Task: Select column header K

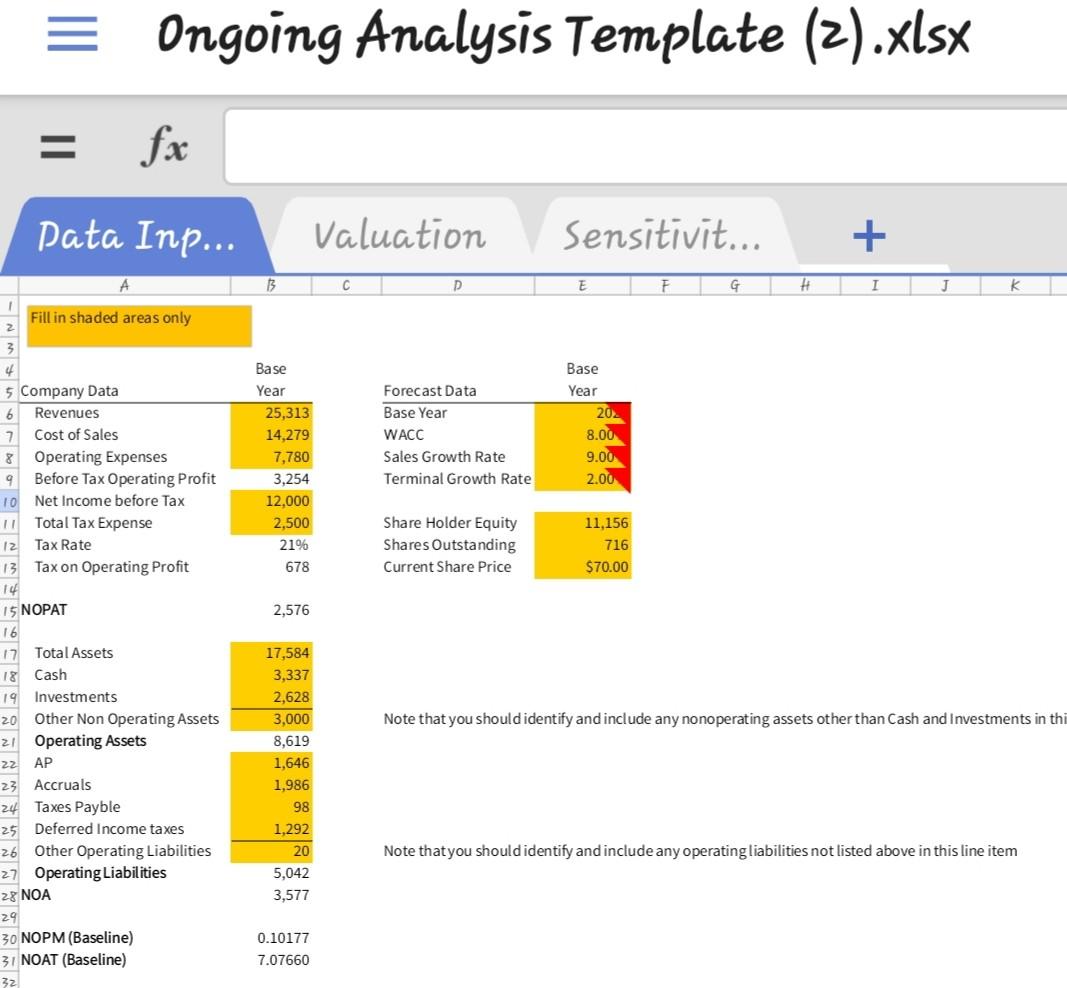Action: pos(1014,284)
